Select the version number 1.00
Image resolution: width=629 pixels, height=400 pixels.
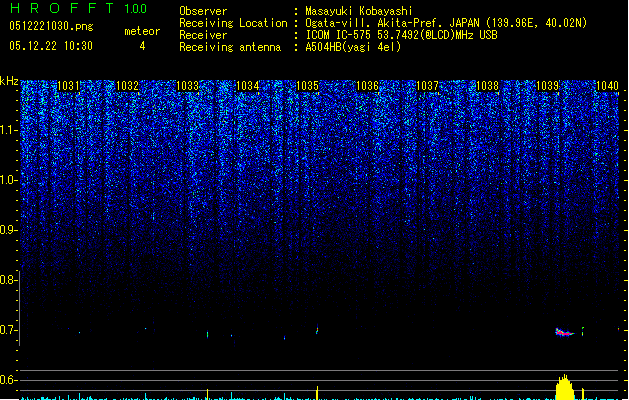(x=136, y=8)
